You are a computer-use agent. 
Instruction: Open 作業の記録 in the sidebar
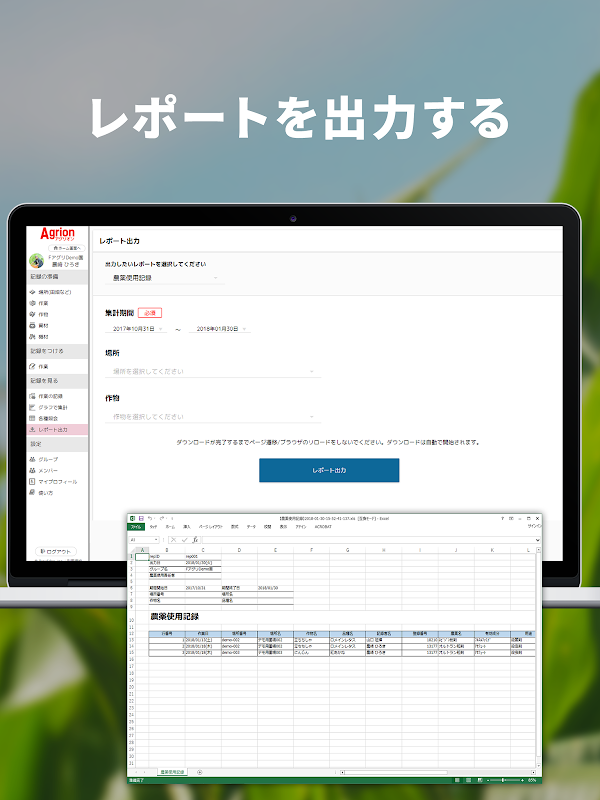tap(46, 396)
